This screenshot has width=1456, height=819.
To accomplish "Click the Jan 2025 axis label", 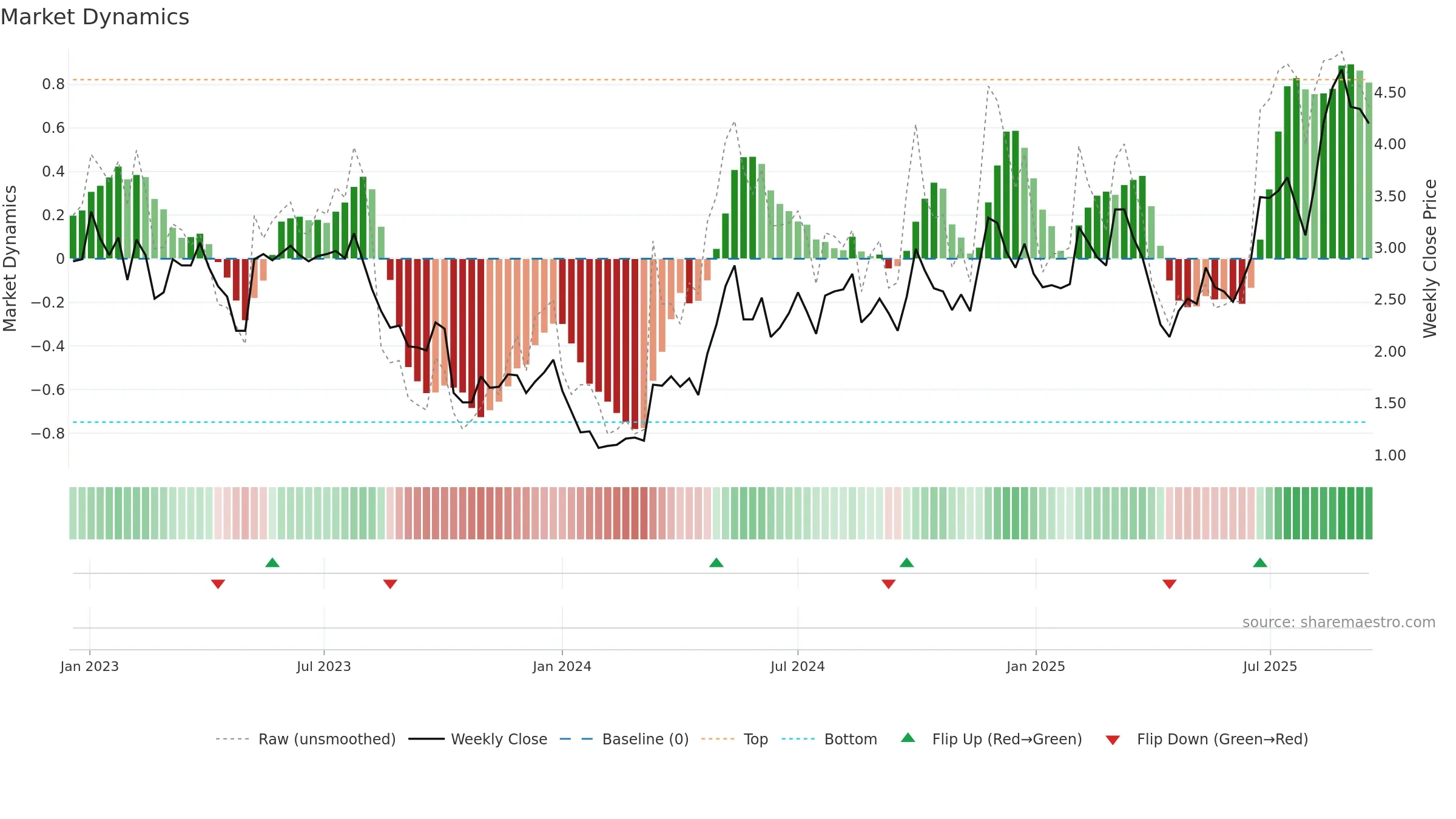I will 1036,666.
